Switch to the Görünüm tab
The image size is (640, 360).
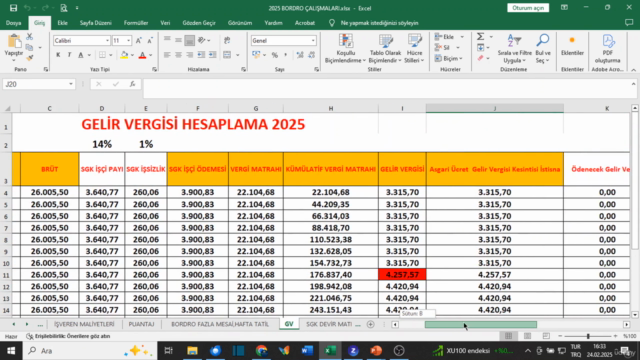tap(240, 23)
